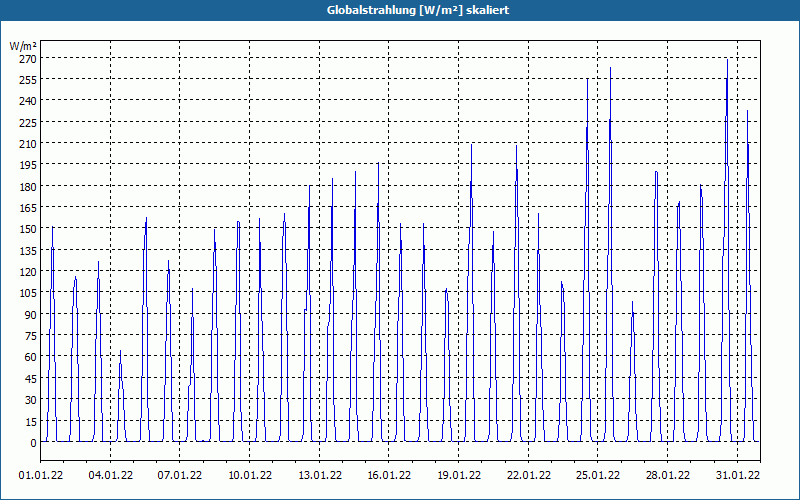
Task: Click the W/m² unit label
Action: point(23,46)
